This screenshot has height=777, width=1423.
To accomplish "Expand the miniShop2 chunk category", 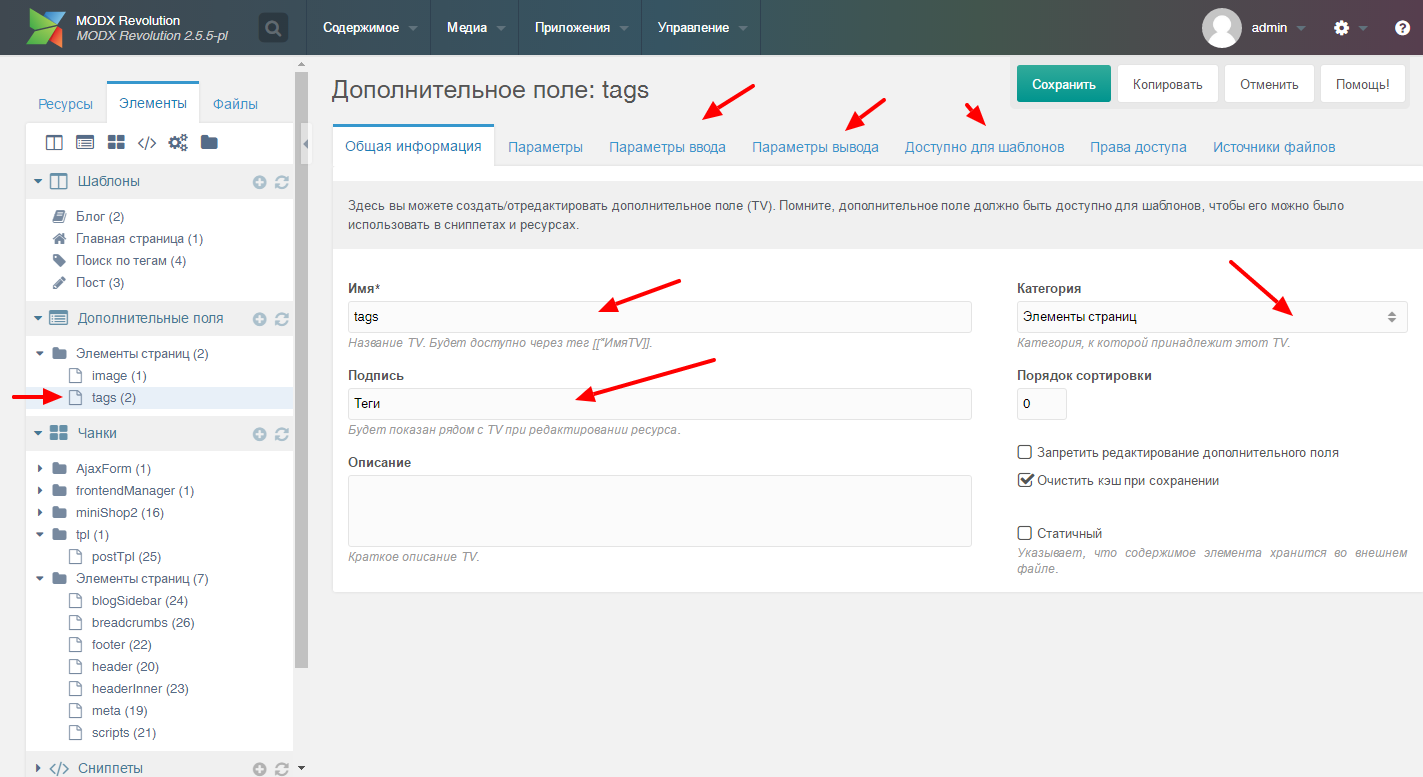I will pos(40,513).
